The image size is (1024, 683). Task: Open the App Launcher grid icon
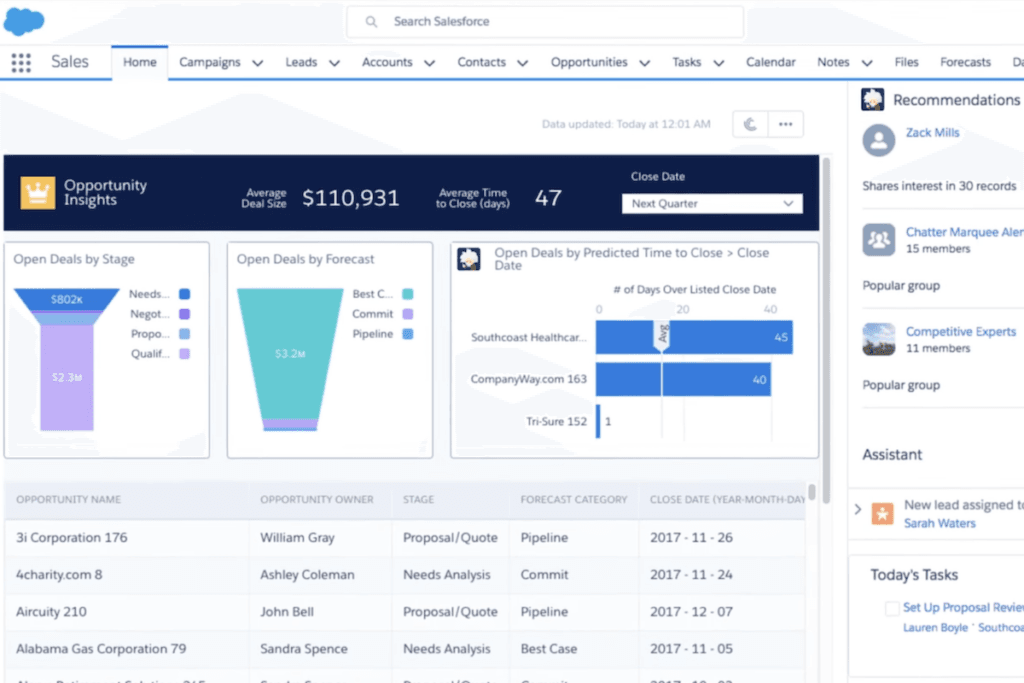(x=21, y=63)
